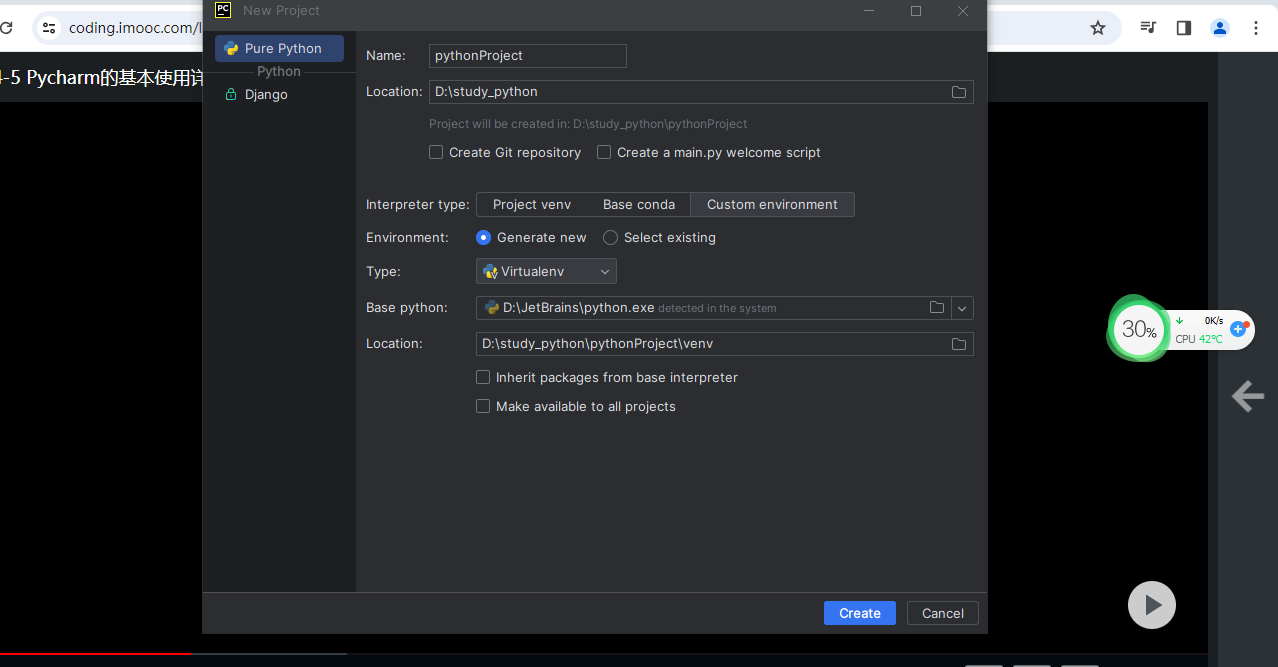This screenshot has width=1278, height=667.
Task: Click the Base python path D:\JetBrains\python.exe
Action: click(579, 308)
